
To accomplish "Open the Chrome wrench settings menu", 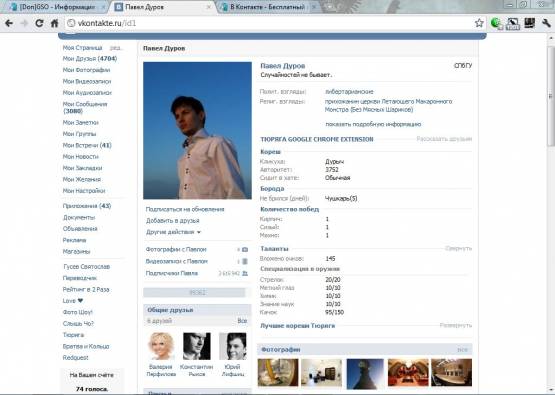I will point(546,23).
